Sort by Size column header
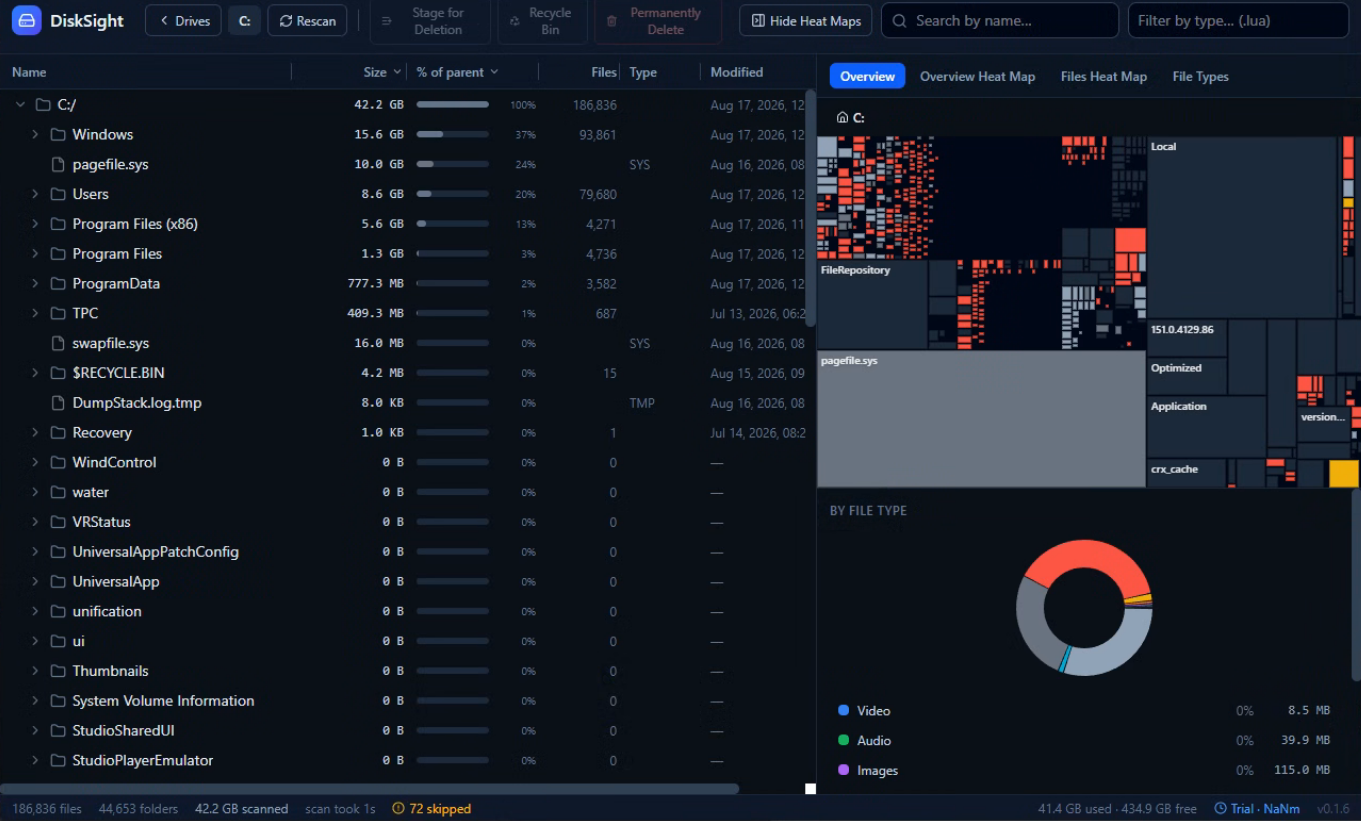This screenshot has width=1361, height=821. [x=382, y=72]
